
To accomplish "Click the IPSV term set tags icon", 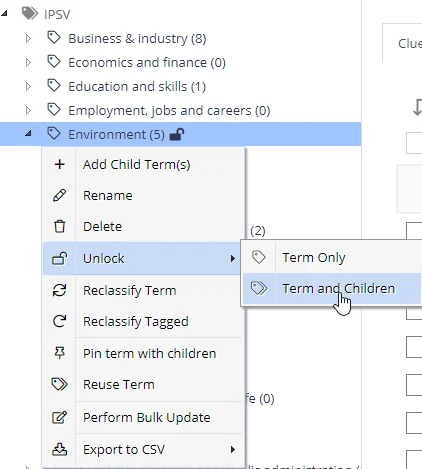I will 30,14.
